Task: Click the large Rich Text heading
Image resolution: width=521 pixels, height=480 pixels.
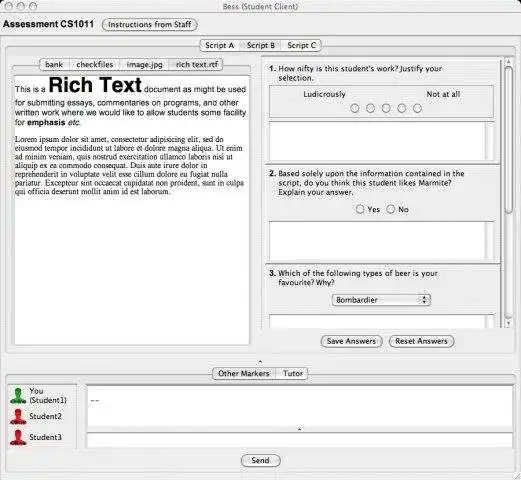Action: pyautogui.click(x=95, y=85)
